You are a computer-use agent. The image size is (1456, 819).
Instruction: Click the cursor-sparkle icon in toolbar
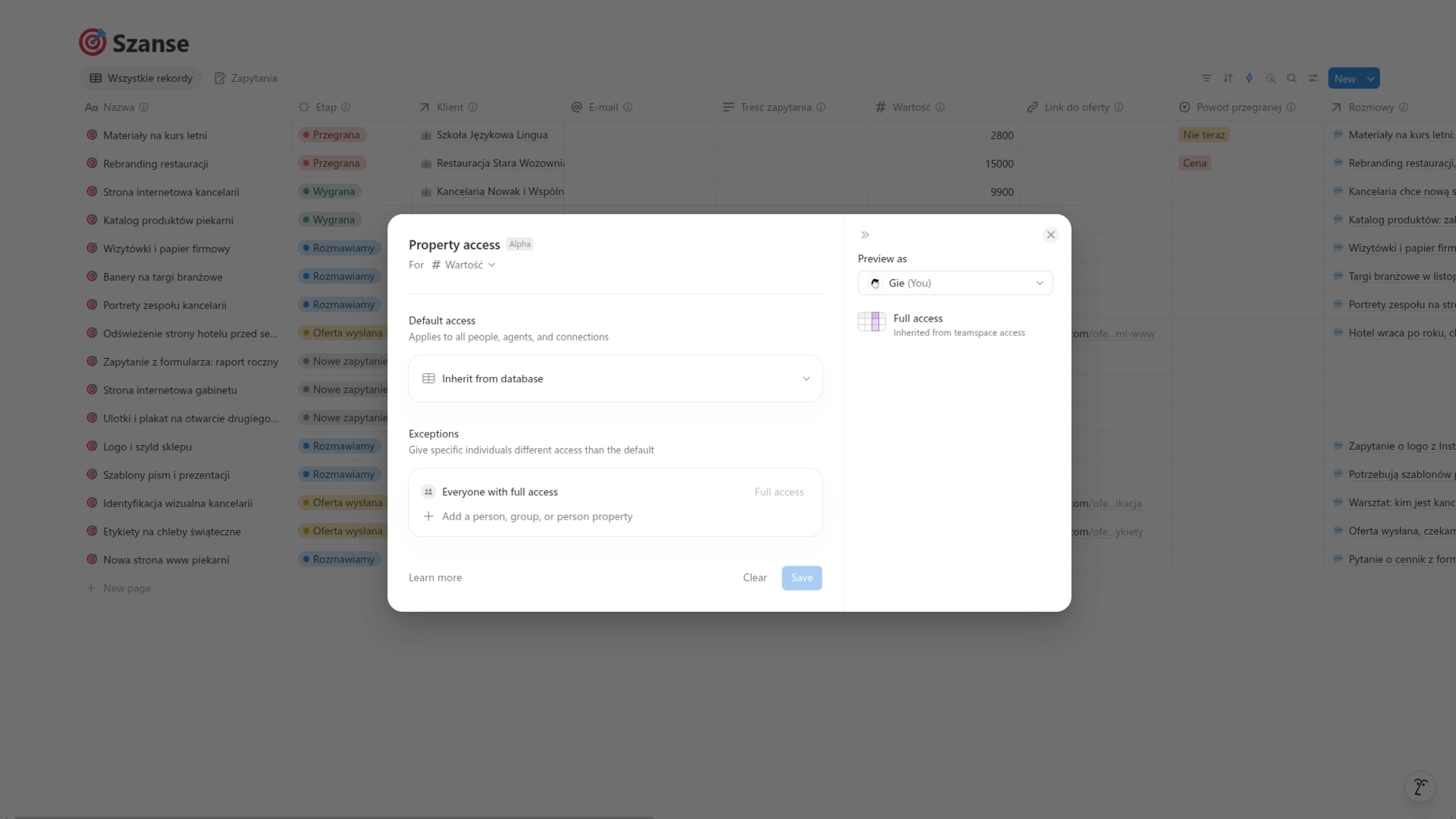click(1270, 78)
